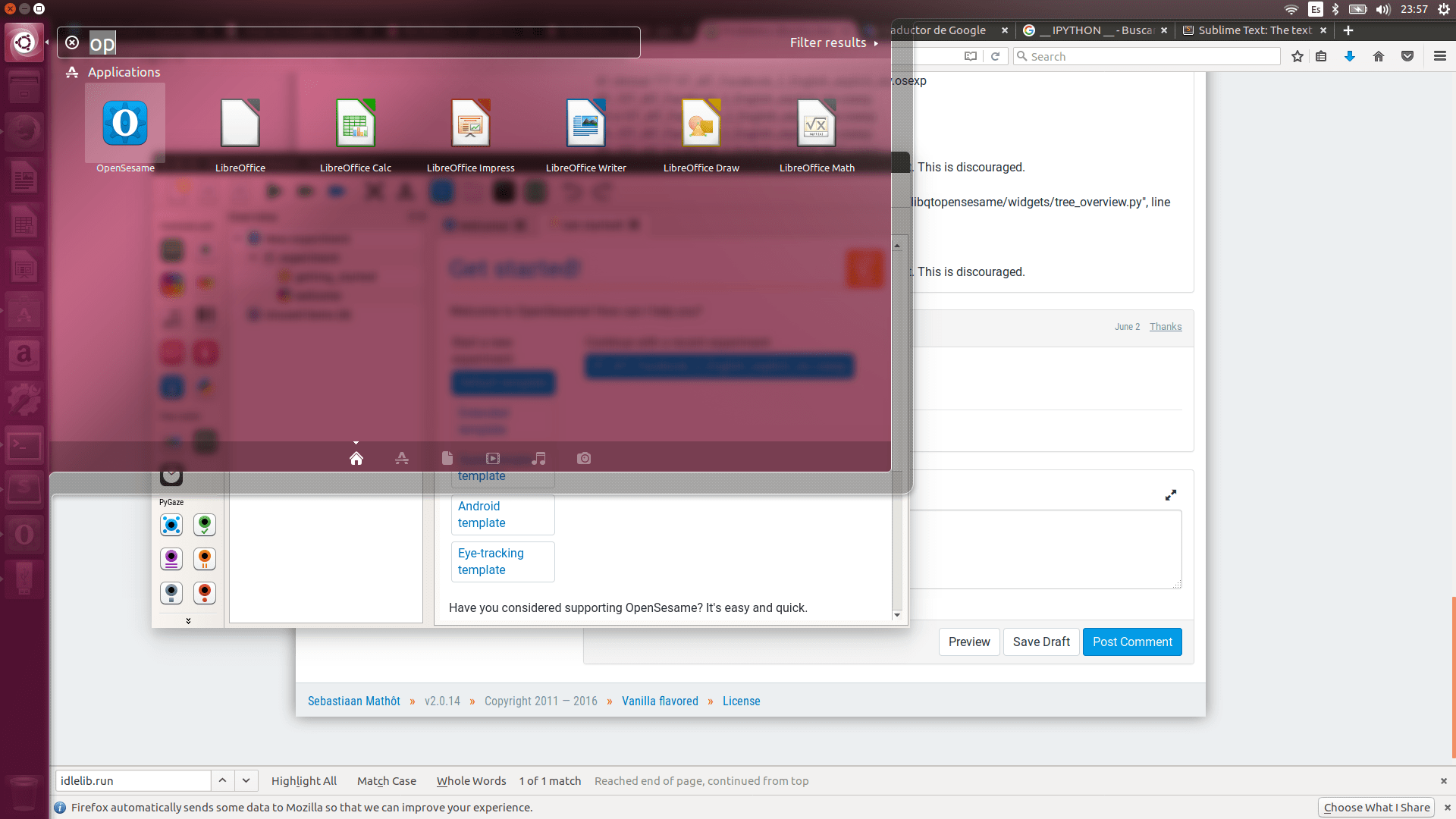Click the Thanks link on the comment

(x=1166, y=327)
